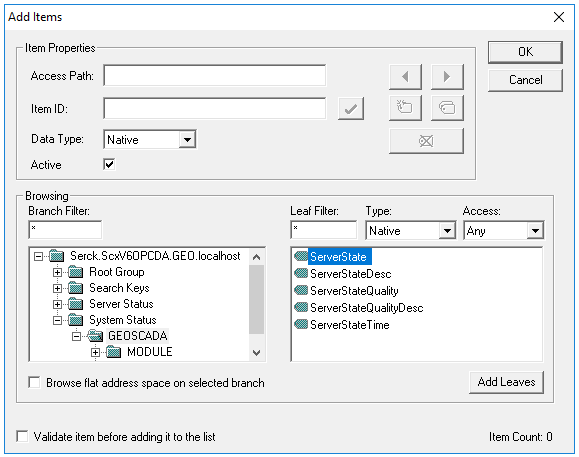579x457 pixels.
Task: Open the Access filter dropdown showing Any
Action: pyautogui.click(x=535, y=231)
